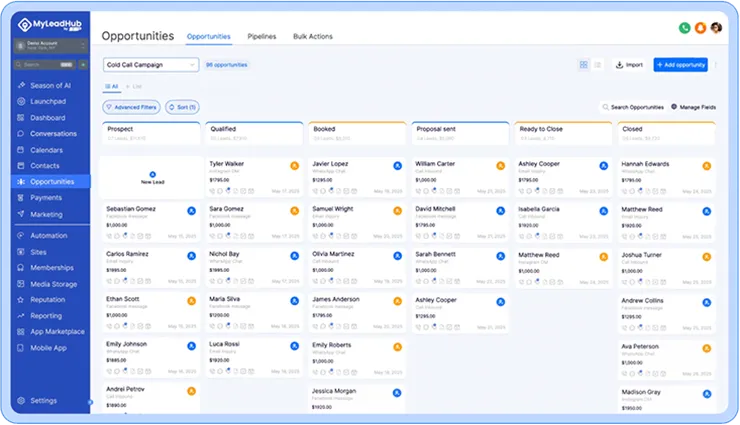Open the Isabella Garcia opportunity card

563,222
